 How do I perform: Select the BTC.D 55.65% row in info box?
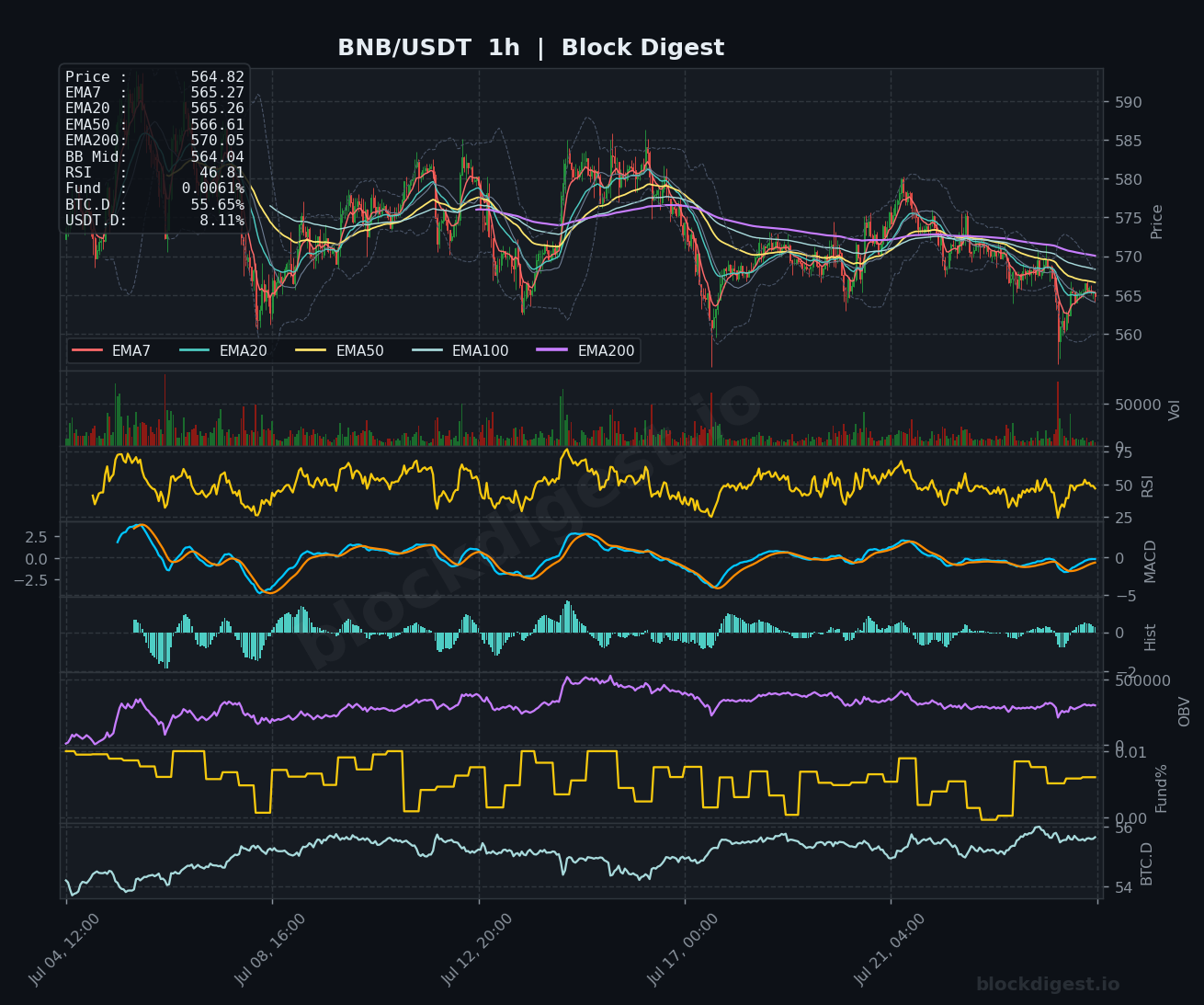(x=154, y=205)
